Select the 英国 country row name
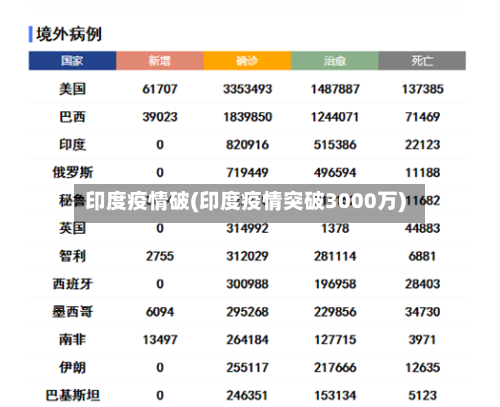The width and height of the screenshot is (500, 407). 72,228
